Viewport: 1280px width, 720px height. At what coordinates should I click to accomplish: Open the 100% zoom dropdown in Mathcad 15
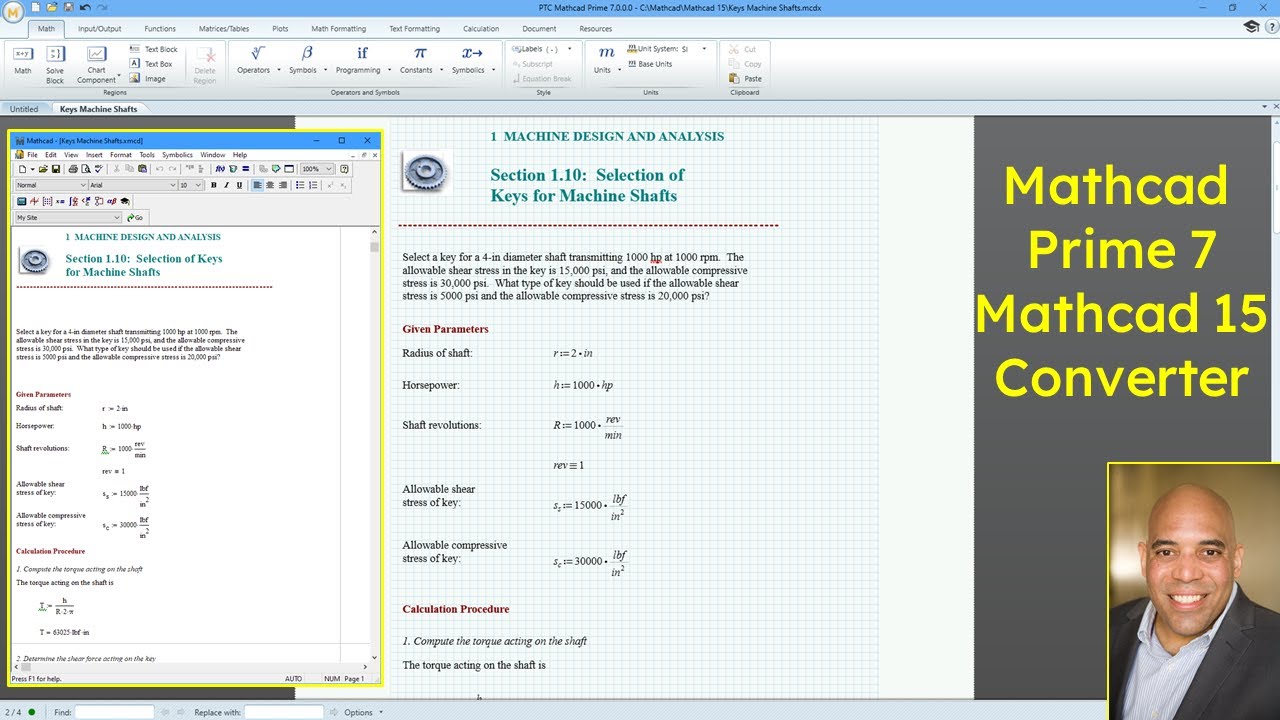pyautogui.click(x=317, y=169)
